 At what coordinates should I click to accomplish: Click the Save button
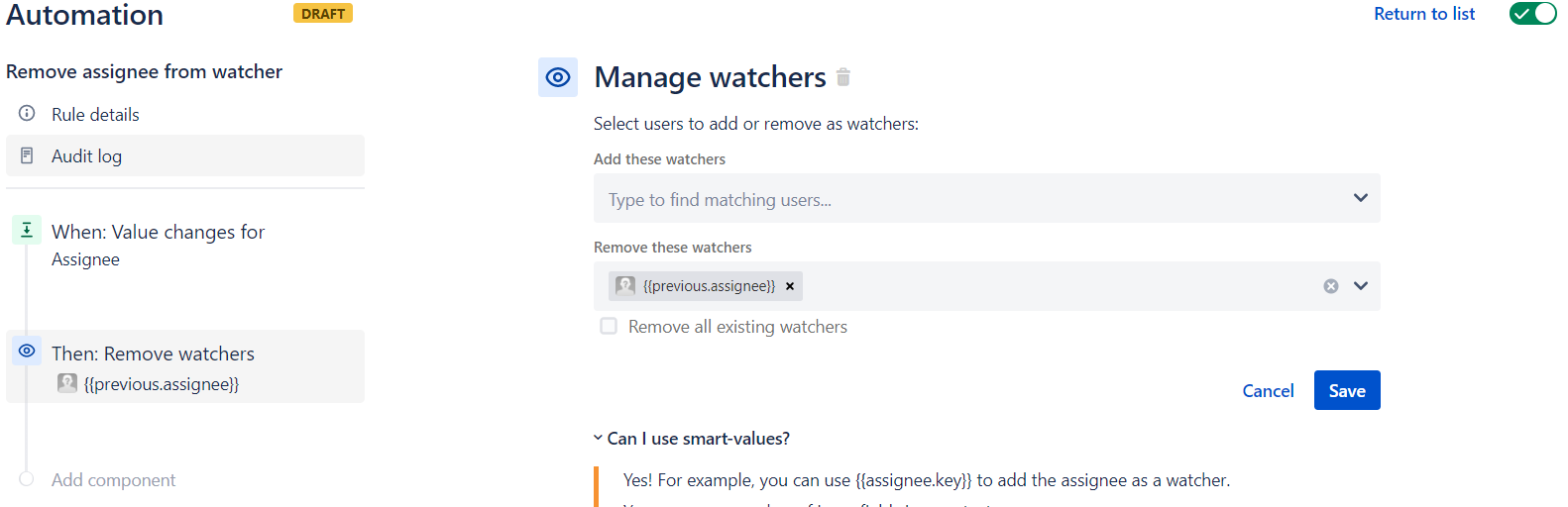click(1347, 390)
